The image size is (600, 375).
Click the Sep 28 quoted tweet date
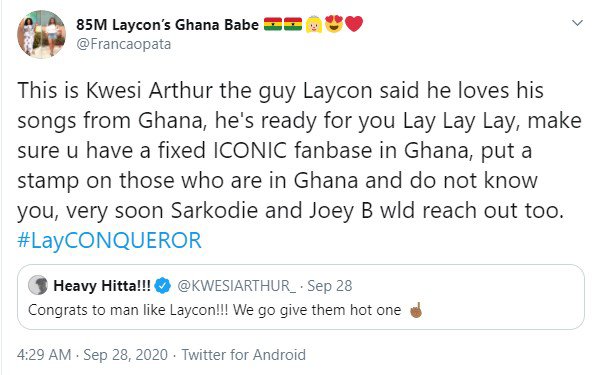click(x=329, y=286)
